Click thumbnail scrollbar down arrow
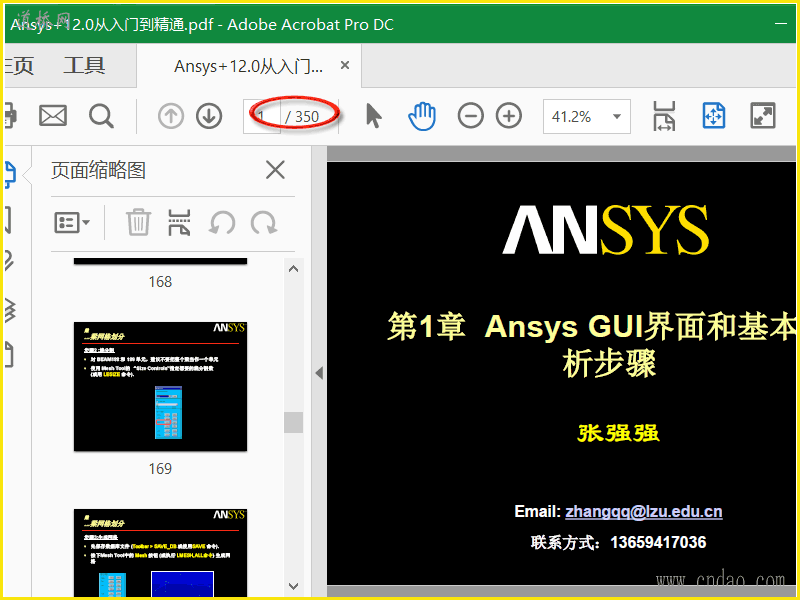This screenshot has width=800, height=600. pyautogui.click(x=293, y=586)
